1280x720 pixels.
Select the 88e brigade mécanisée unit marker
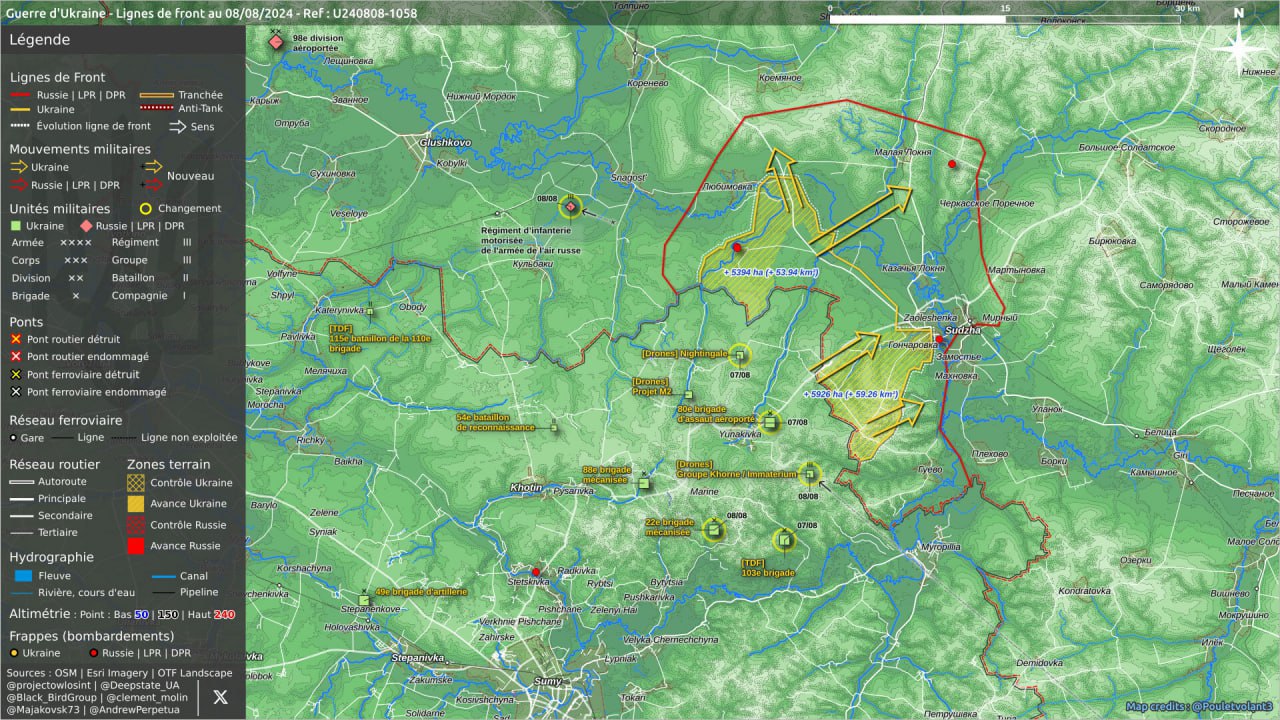(x=644, y=484)
